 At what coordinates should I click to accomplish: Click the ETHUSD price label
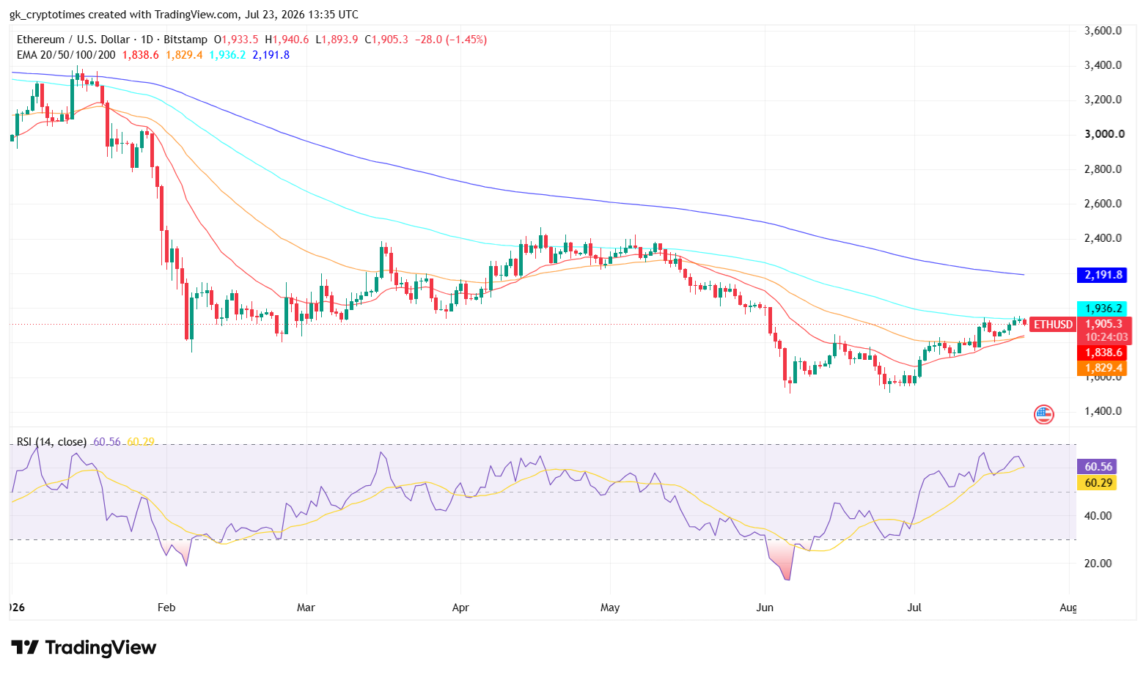pyautogui.click(x=1052, y=324)
